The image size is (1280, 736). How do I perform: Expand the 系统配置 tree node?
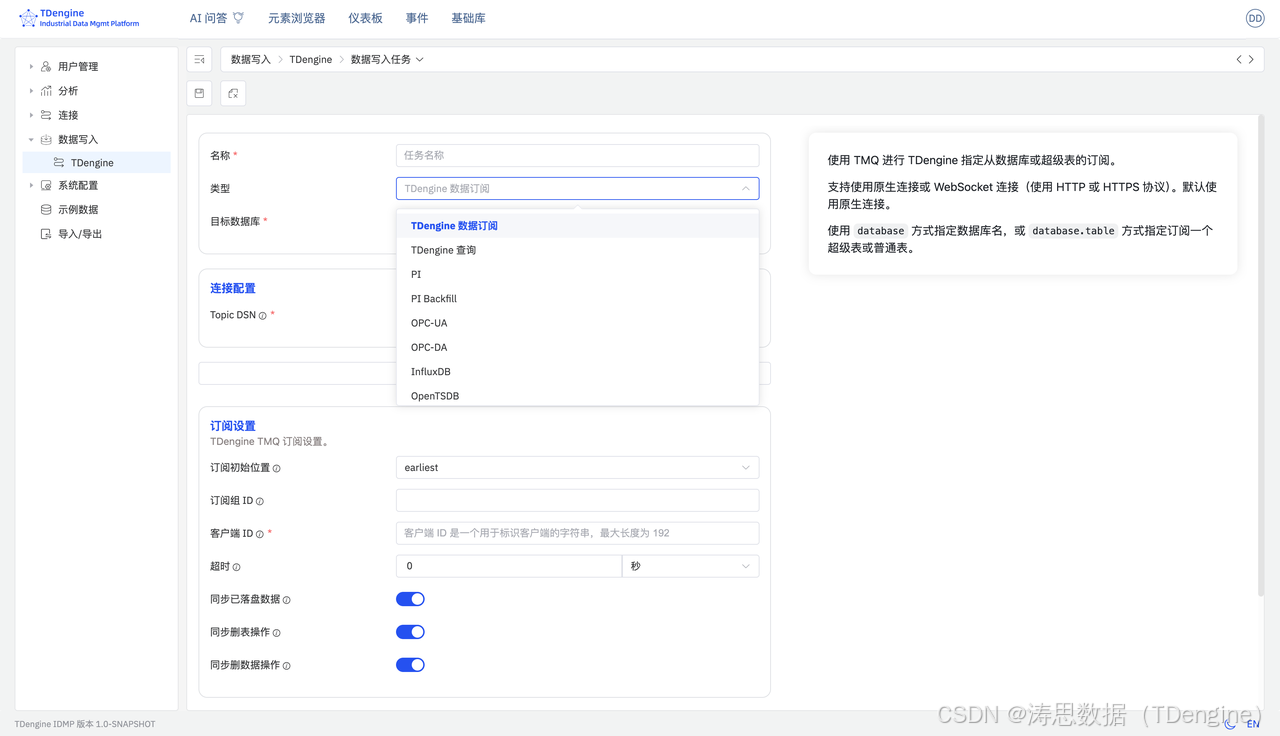(31, 185)
